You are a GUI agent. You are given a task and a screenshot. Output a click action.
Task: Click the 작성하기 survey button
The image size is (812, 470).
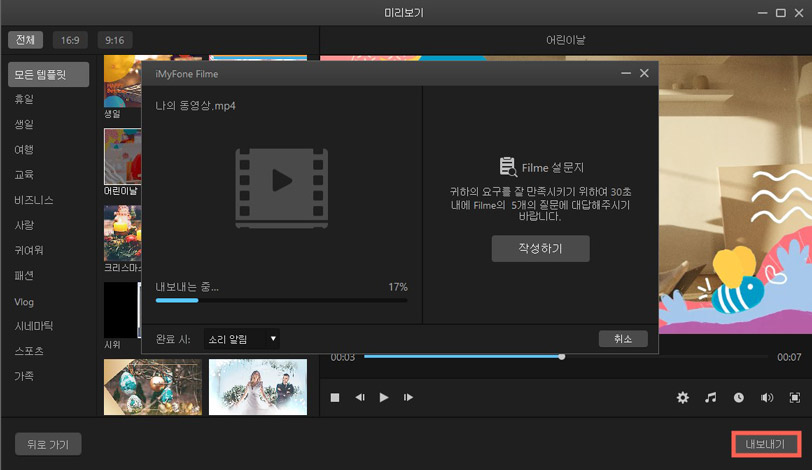pos(540,248)
